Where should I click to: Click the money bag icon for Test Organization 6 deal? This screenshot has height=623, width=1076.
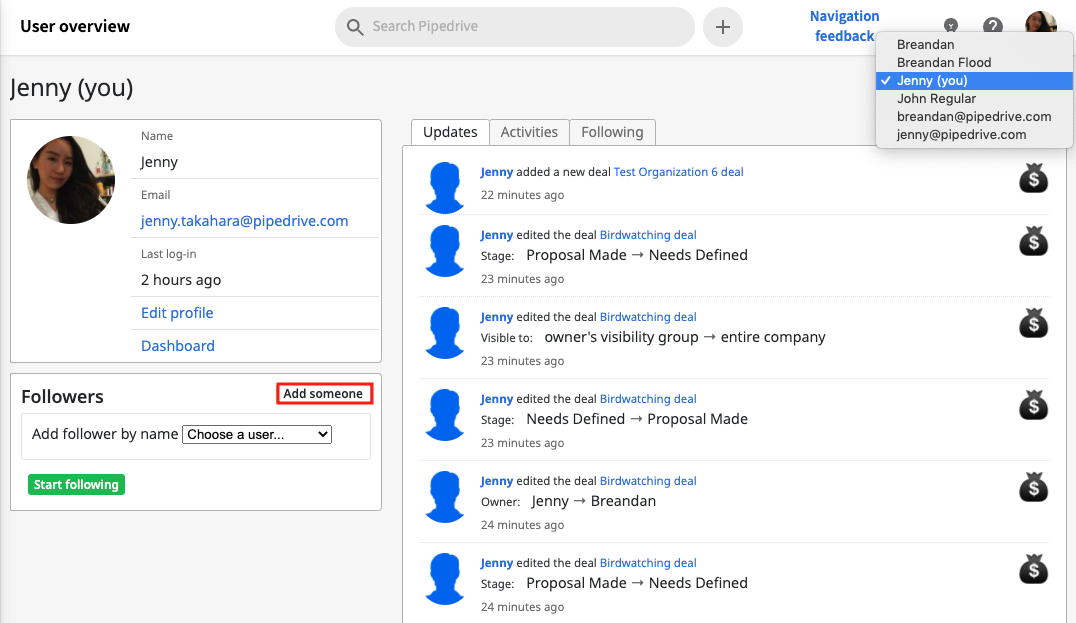1033,178
